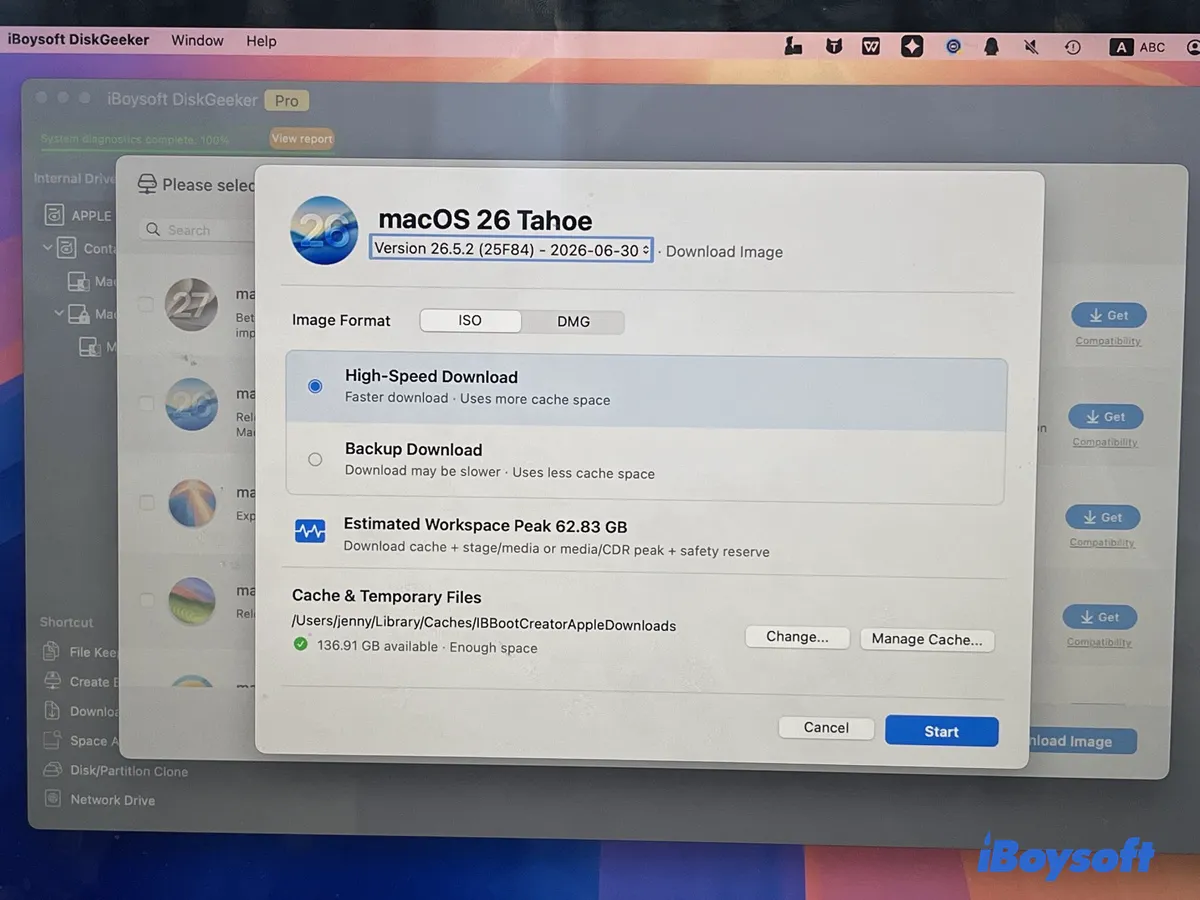Tick the checkbox beside the macOS 27 thumbnail
This screenshot has height=900, width=1200.
coord(146,304)
